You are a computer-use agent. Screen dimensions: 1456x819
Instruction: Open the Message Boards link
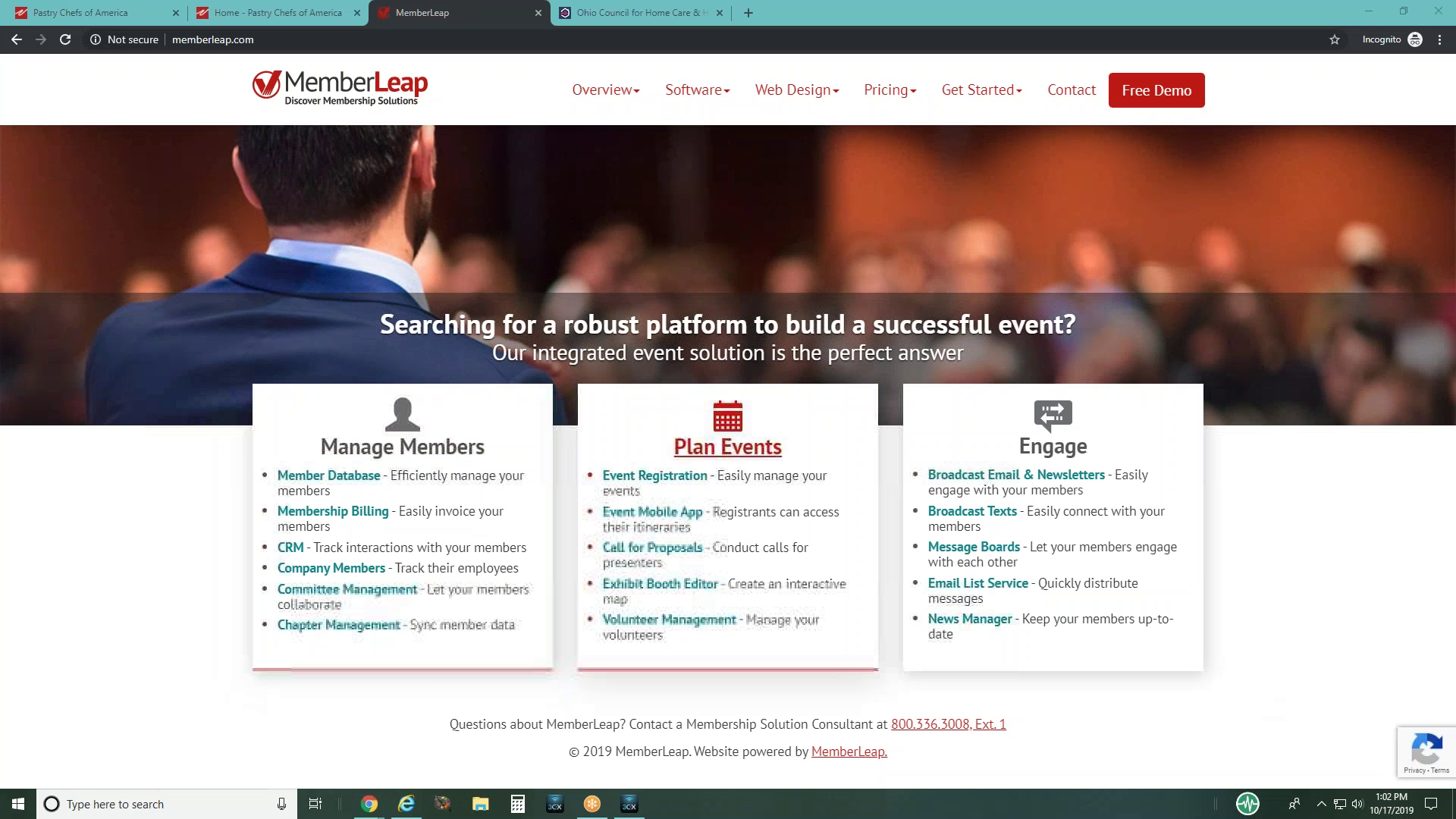(974, 547)
